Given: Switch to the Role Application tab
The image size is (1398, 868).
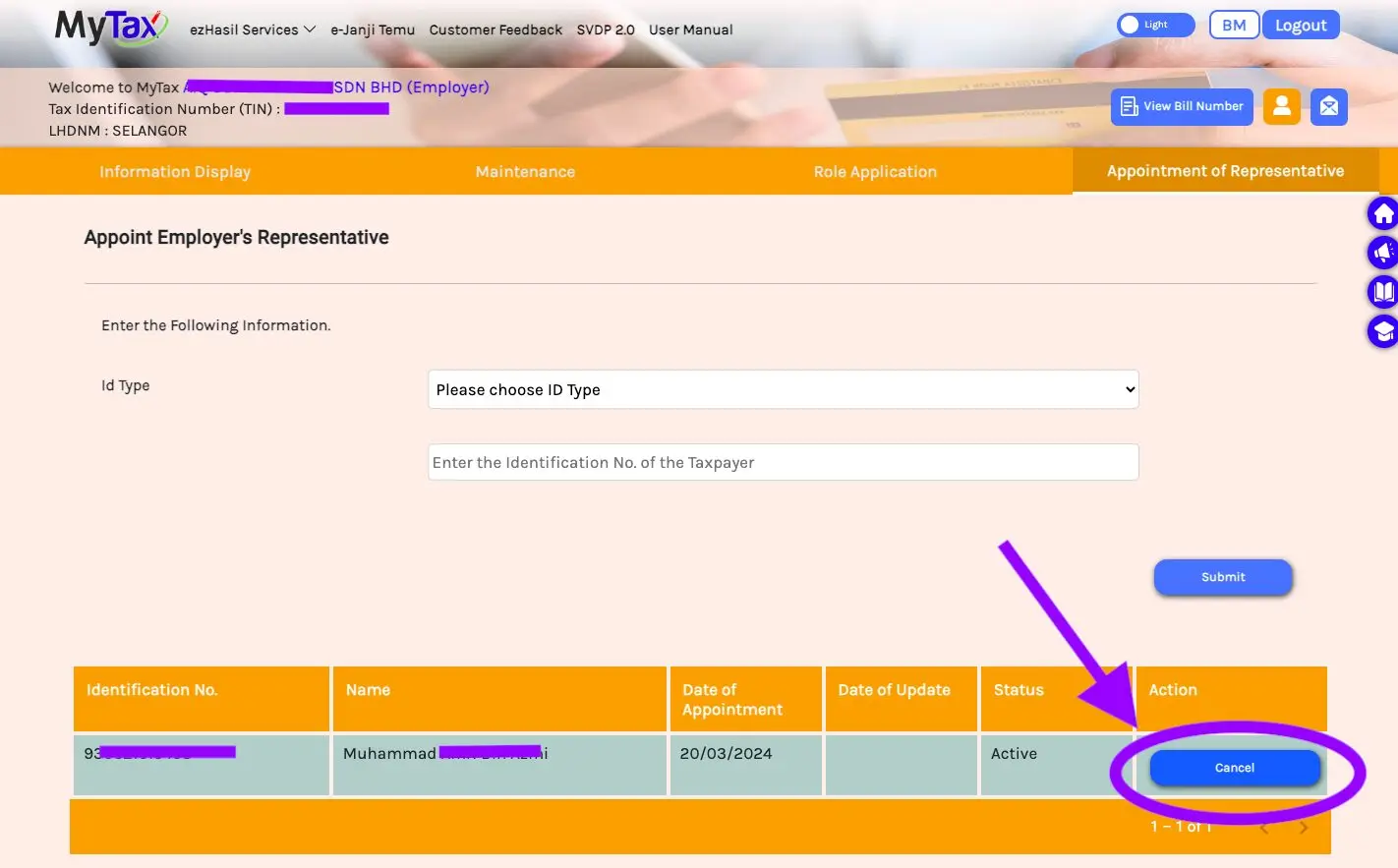Looking at the screenshot, I should tap(875, 171).
